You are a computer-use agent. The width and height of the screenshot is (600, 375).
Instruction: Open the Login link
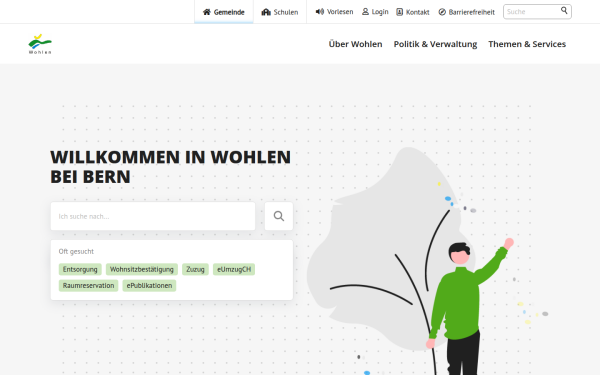click(x=375, y=12)
